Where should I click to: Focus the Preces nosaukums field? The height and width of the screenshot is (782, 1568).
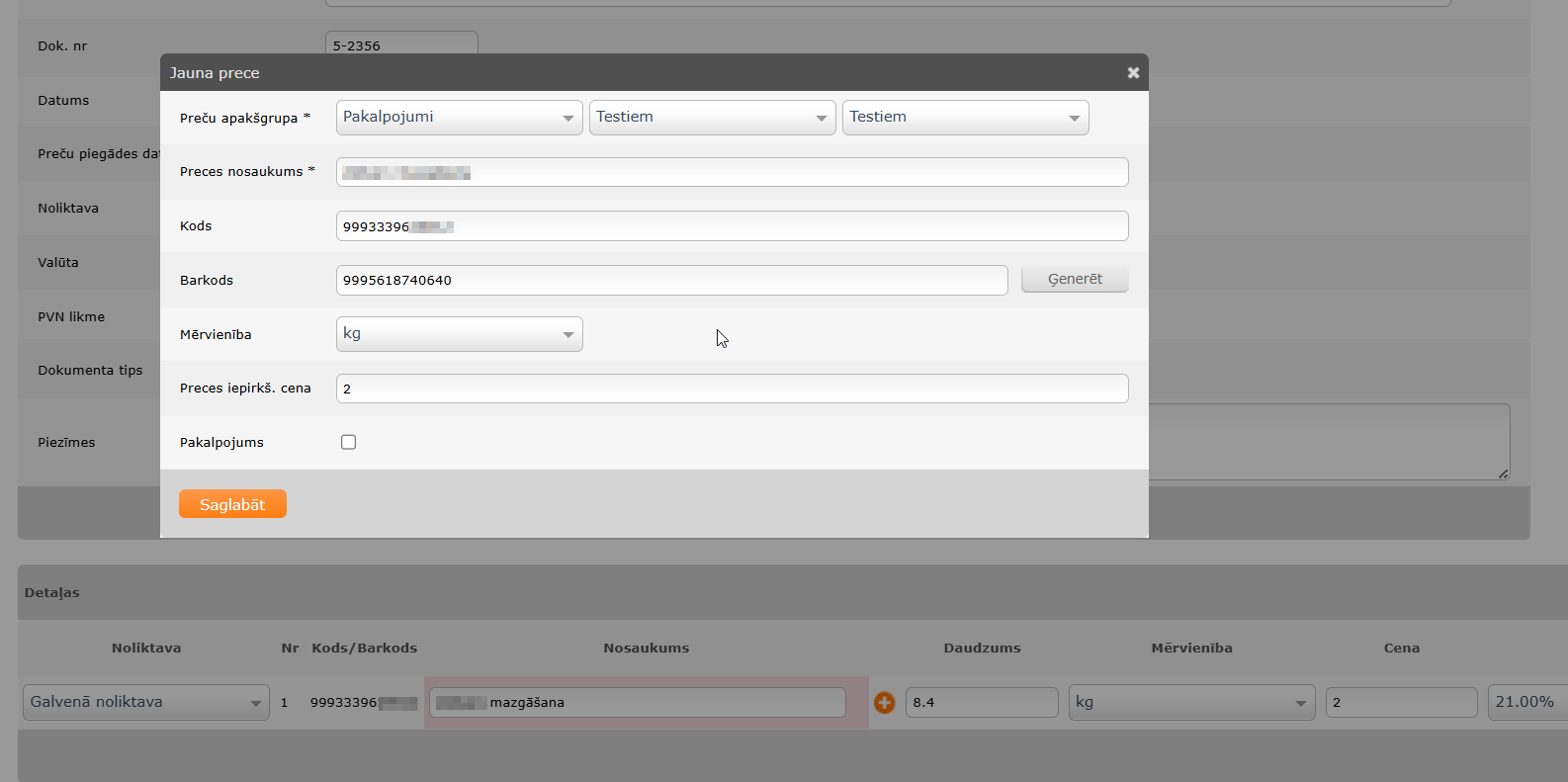click(733, 172)
